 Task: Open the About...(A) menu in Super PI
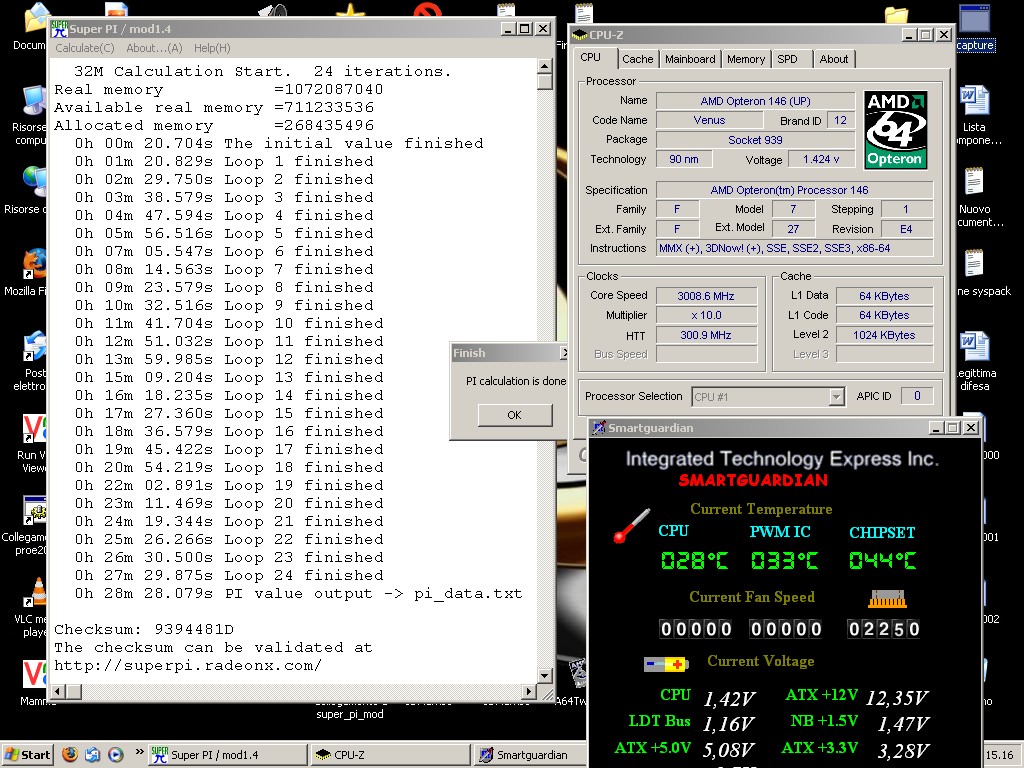click(x=154, y=48)
